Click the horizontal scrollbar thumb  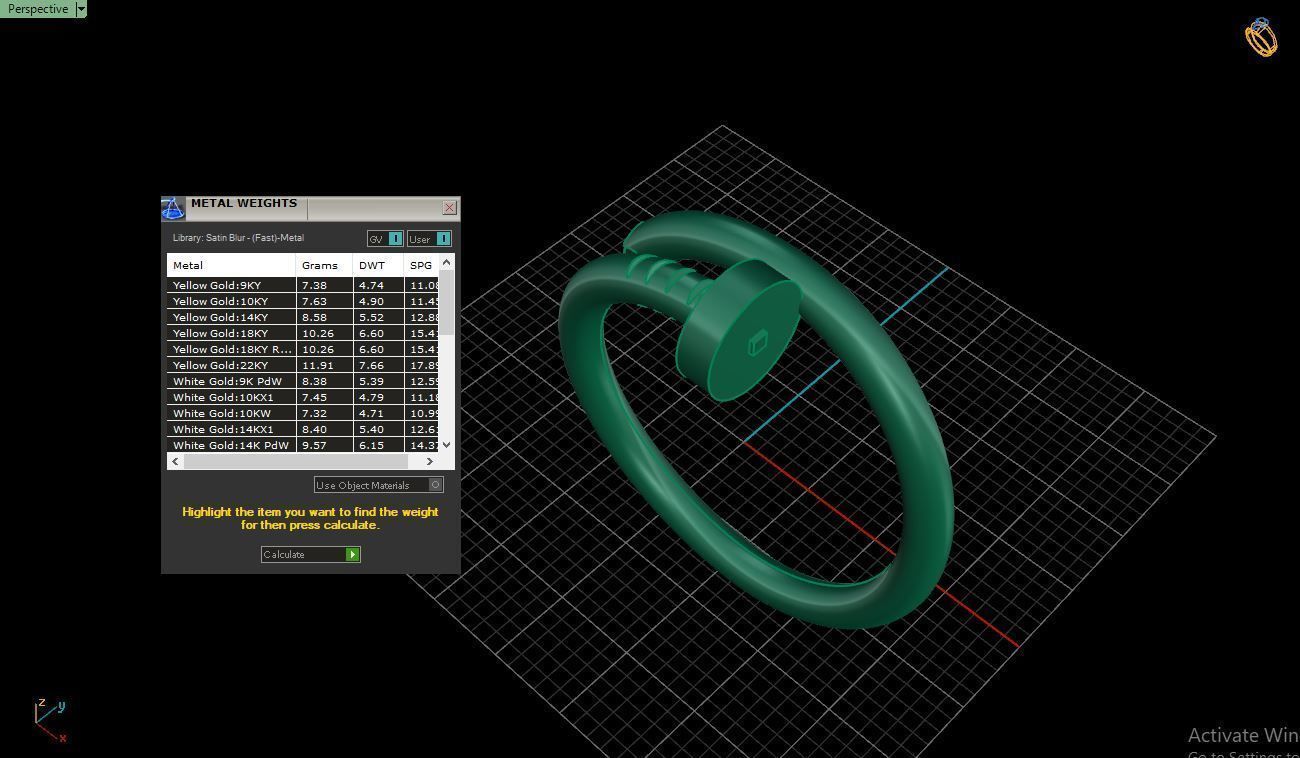(296, 461)
